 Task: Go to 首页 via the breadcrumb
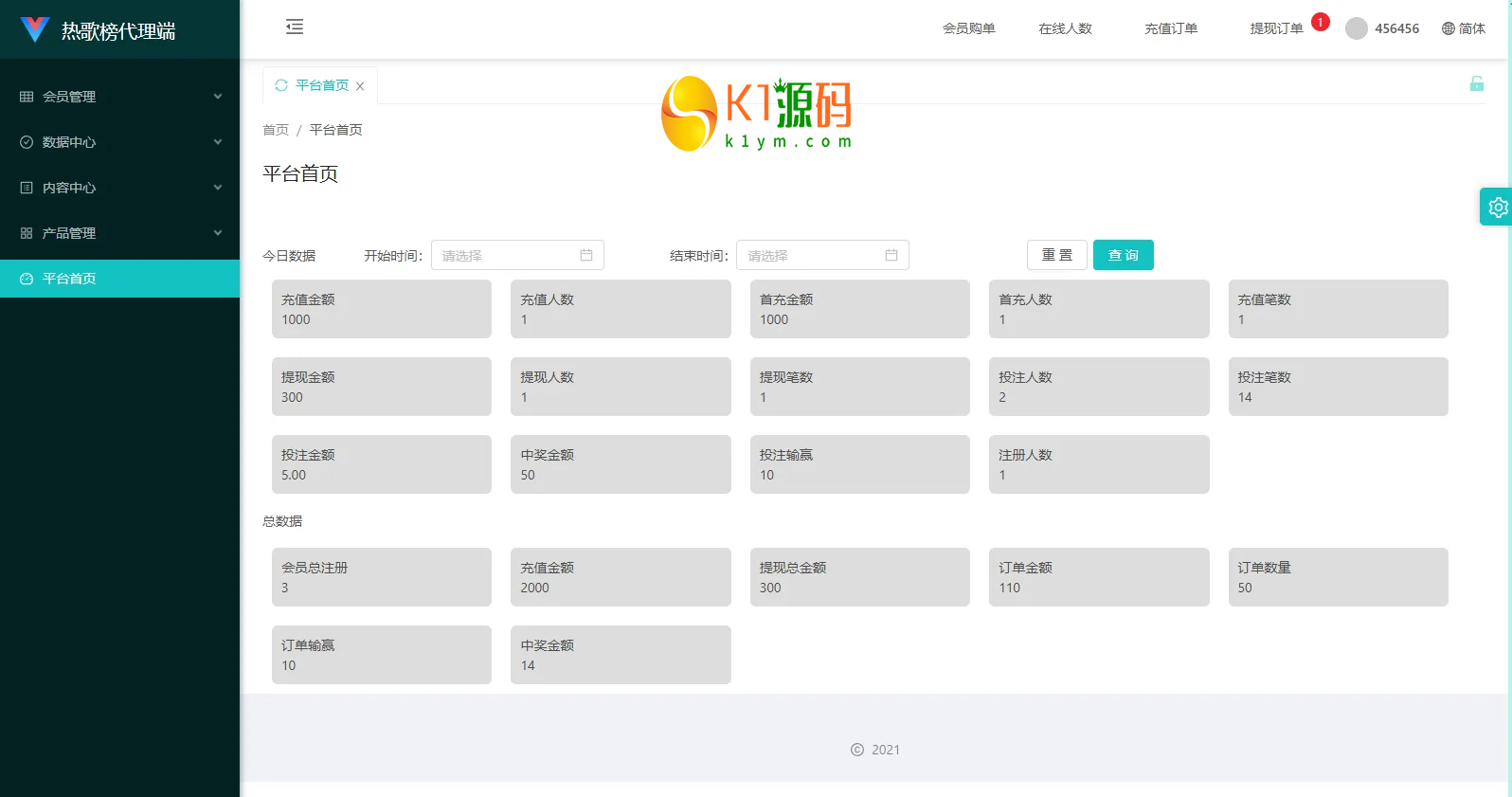tap(276, 130)
